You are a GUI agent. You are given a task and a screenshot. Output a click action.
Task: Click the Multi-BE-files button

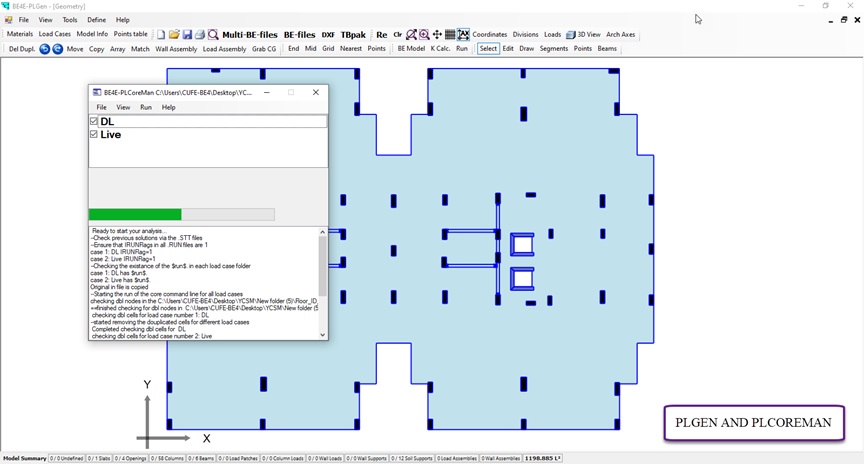(250, 35)
